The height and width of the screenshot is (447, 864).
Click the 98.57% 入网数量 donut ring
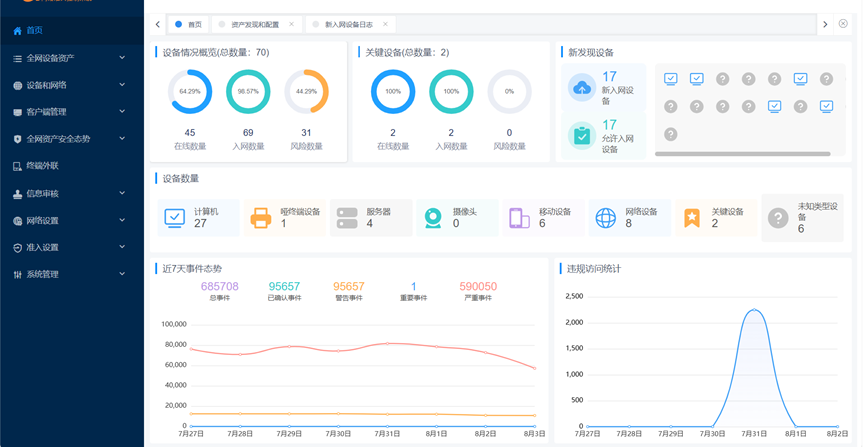tap(248, 91)
